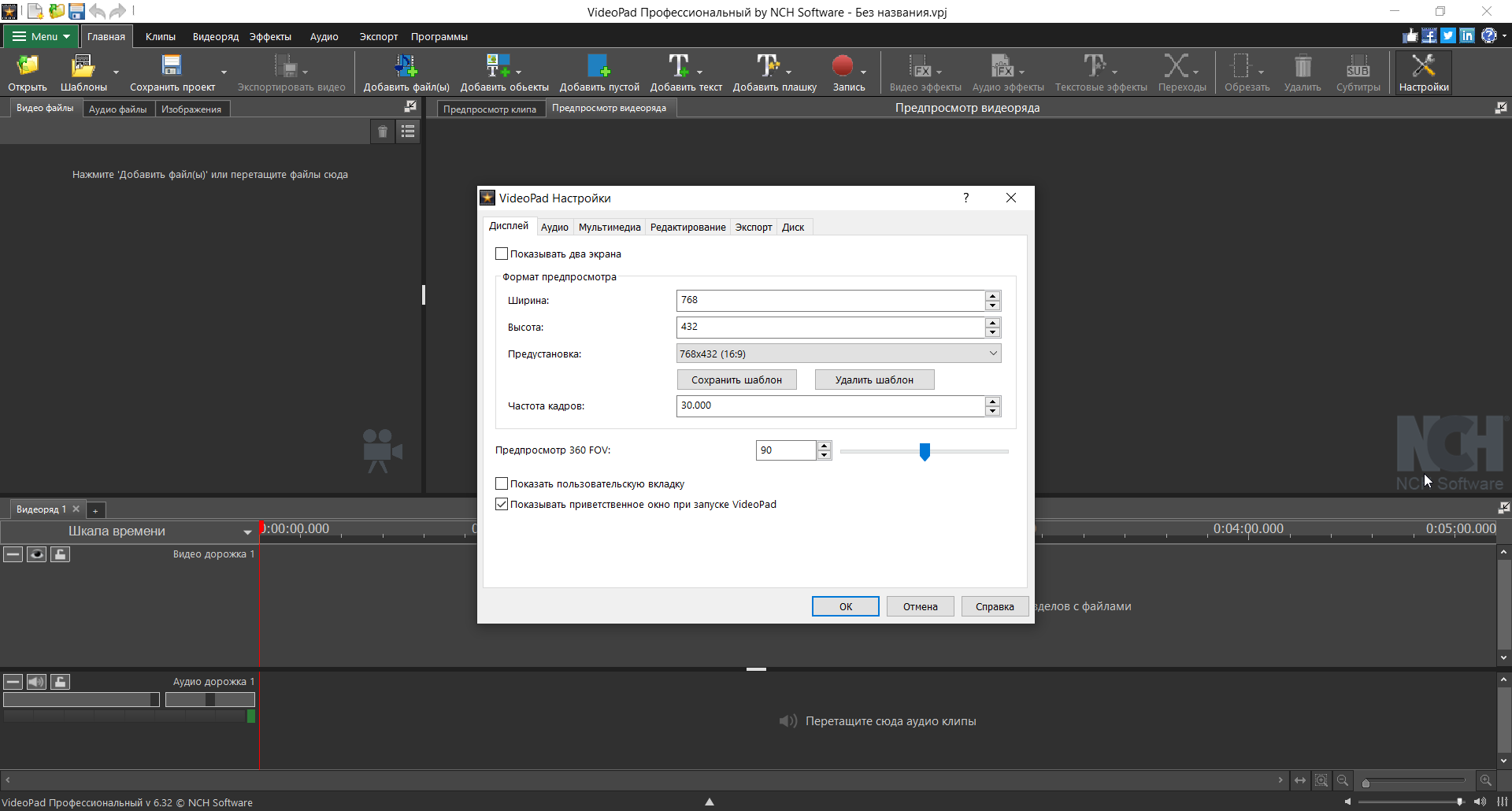Click the trash icon in file bin

[383, 131]
